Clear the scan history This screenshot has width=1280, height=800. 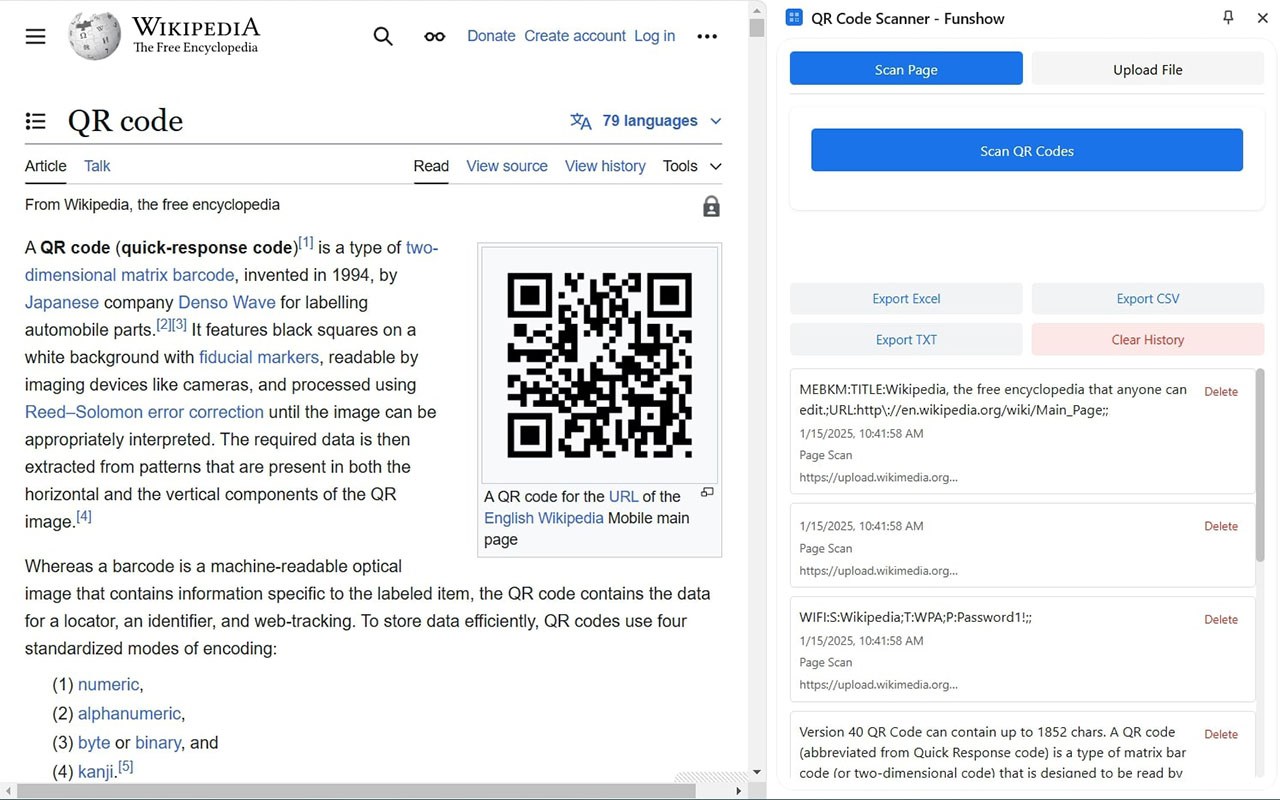[1148, 339]
